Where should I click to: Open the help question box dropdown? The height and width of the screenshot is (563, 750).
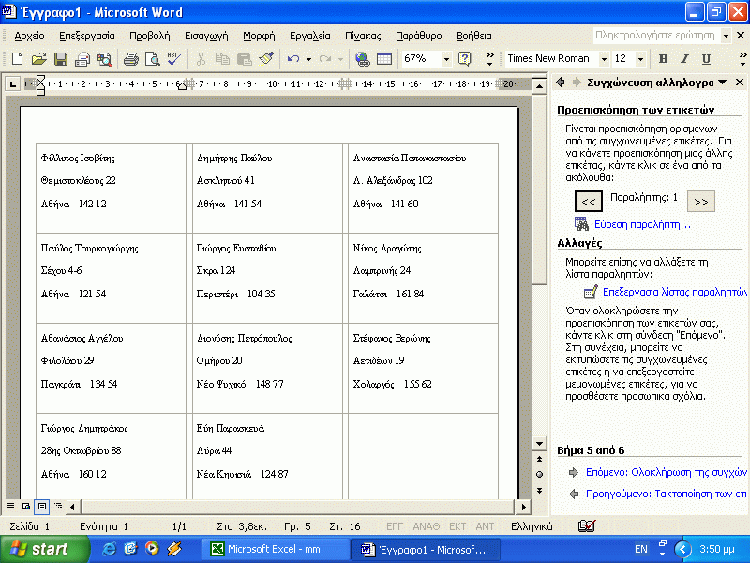click(x=726, y=36)
